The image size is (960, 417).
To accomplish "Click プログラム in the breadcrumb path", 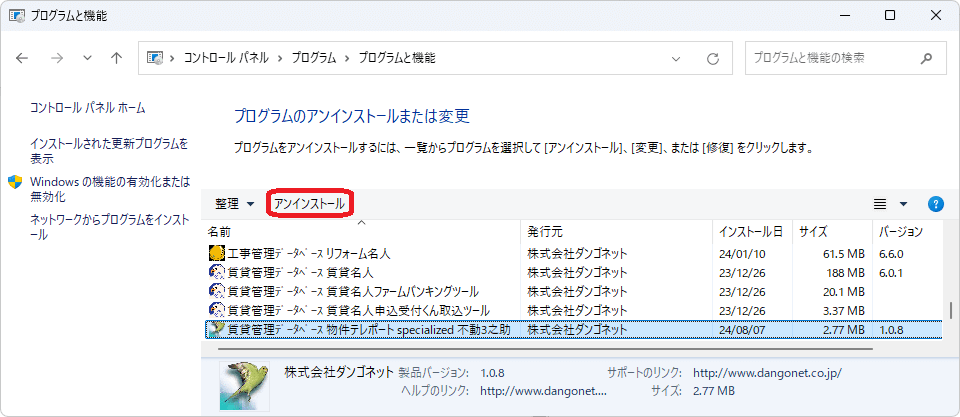I will pyautogui.click(x=315, y=58).
